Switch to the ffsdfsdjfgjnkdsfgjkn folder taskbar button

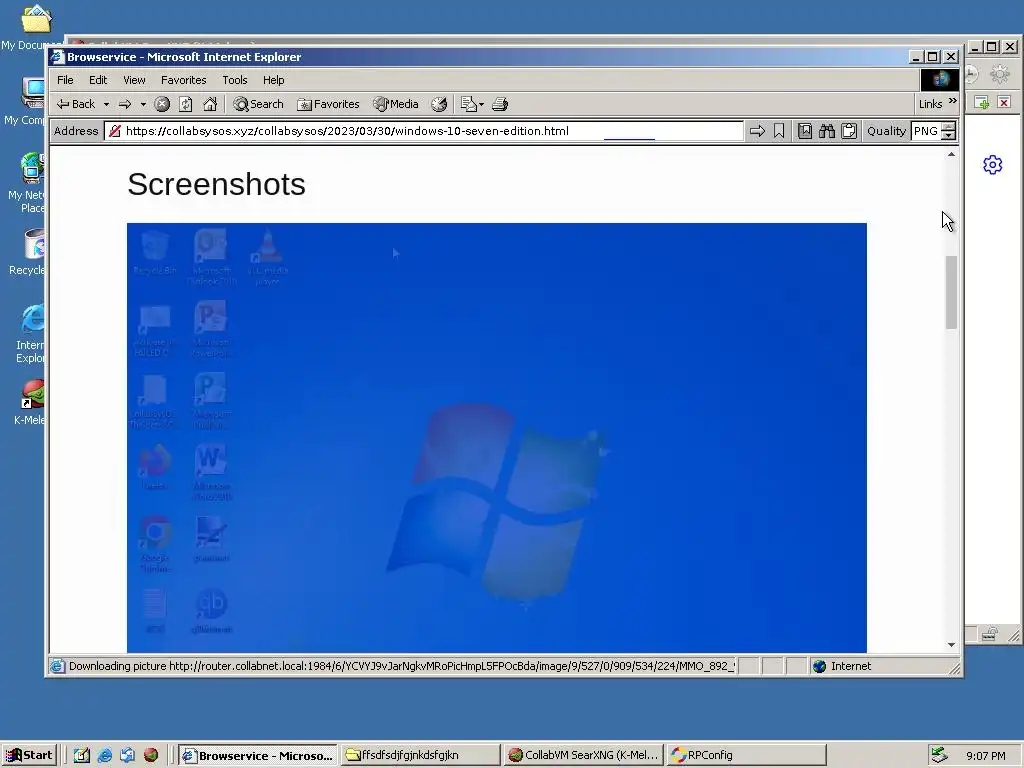pyautogui.click(x=421, y=756)
